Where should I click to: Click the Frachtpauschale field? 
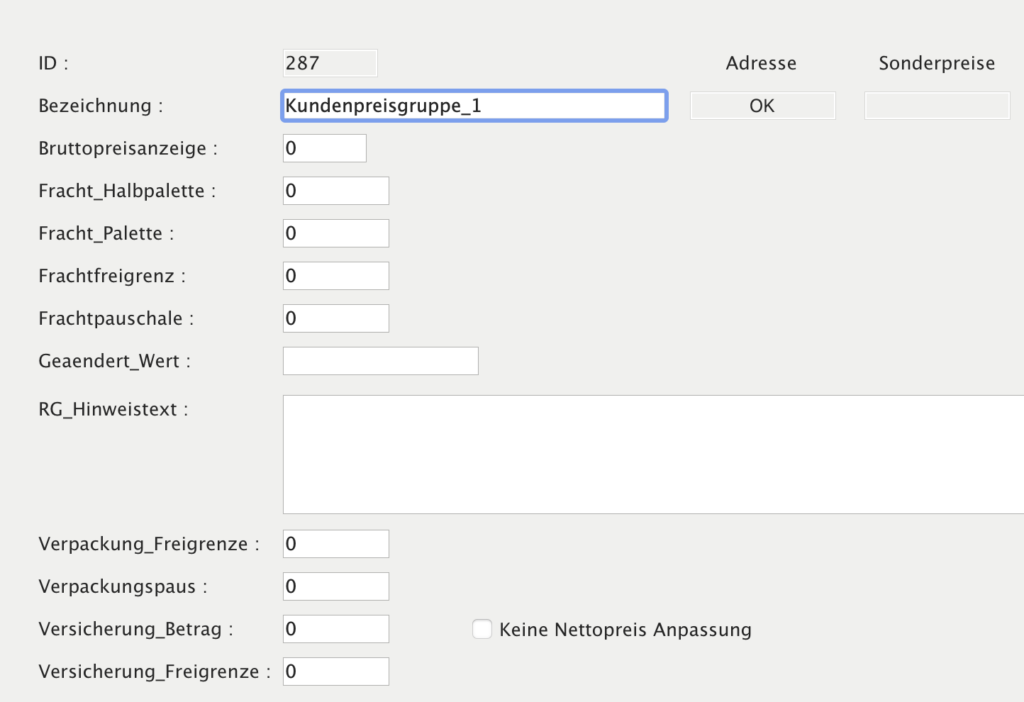pyautogui.click(x=336, y=318)
